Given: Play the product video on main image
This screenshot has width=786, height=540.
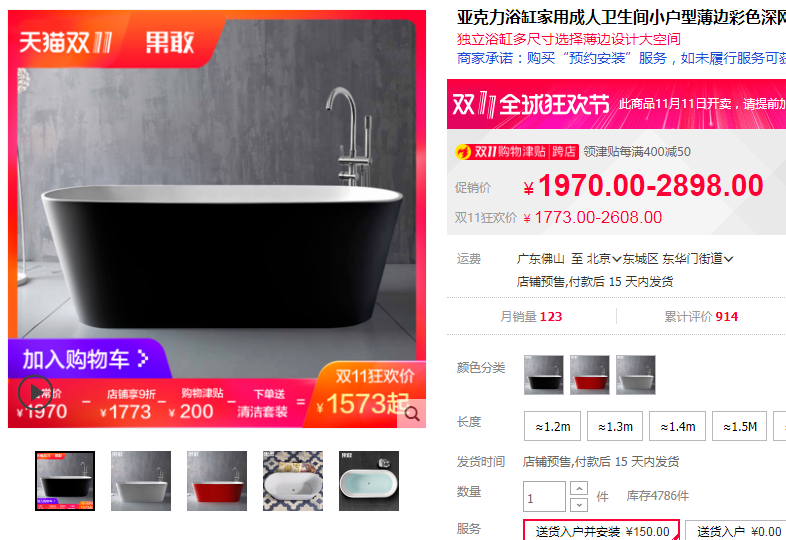Looking at the screenshot, I should pos(35,393).
